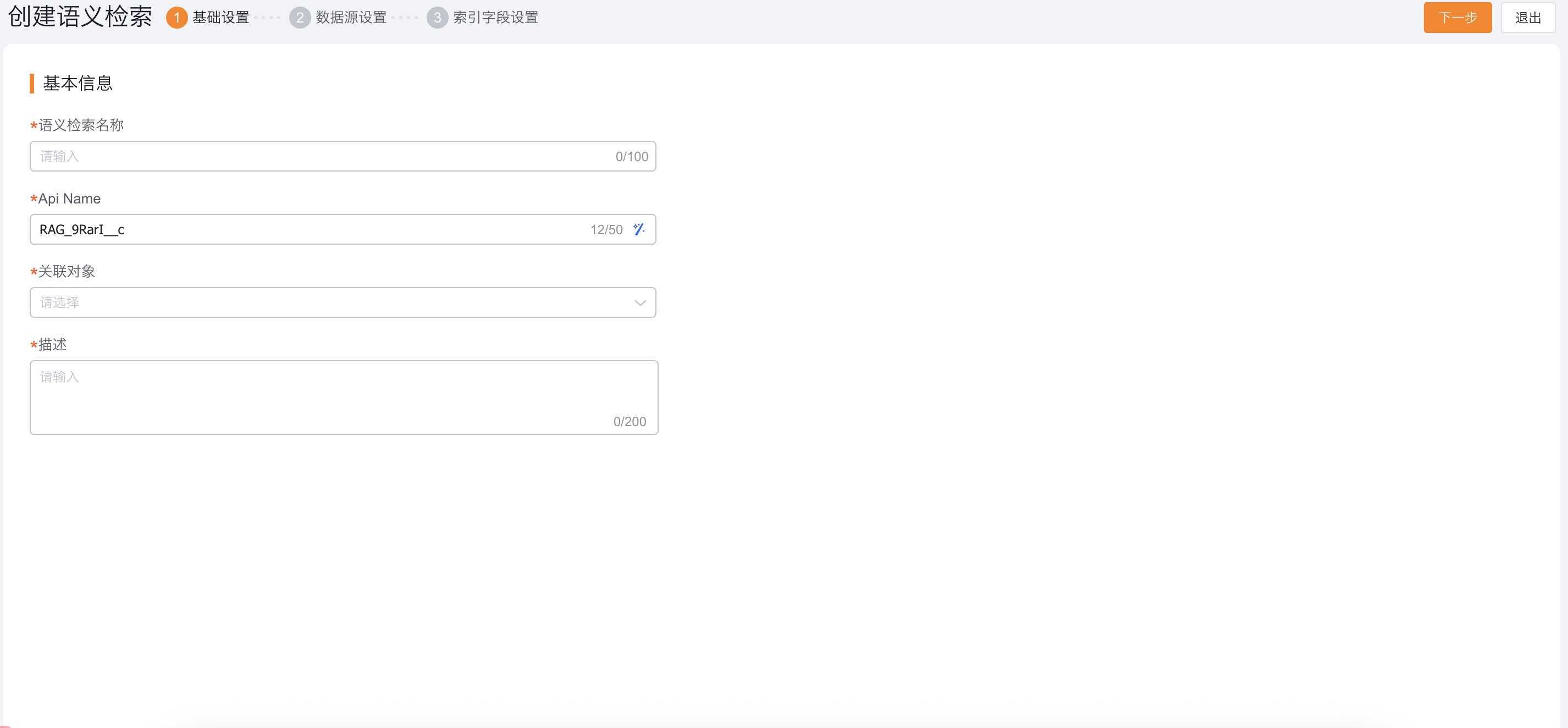
Task: Click the *关联对象 field label
Action: point(63,272)
